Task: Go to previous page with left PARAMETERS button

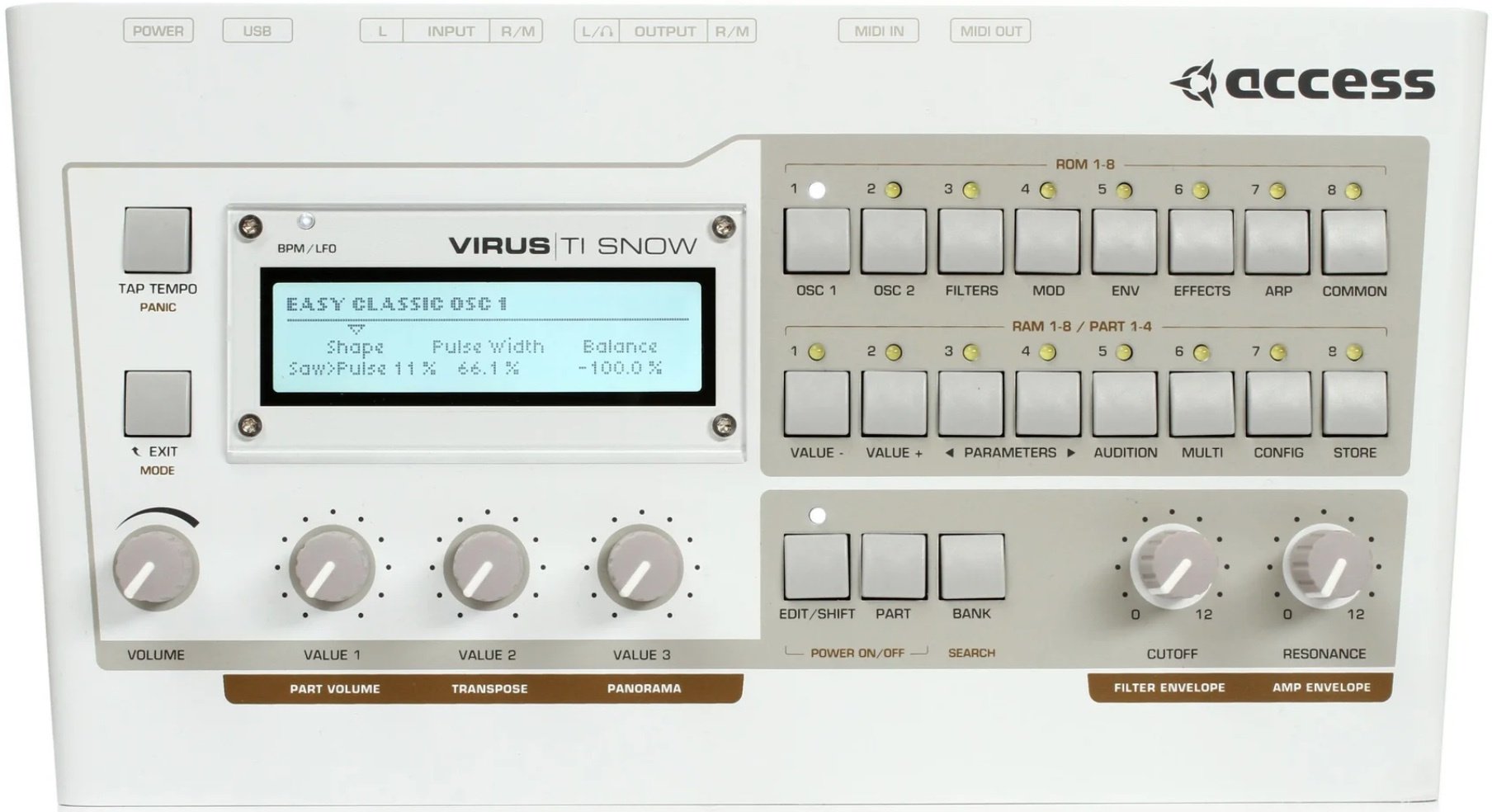Action: pos(970,403)
